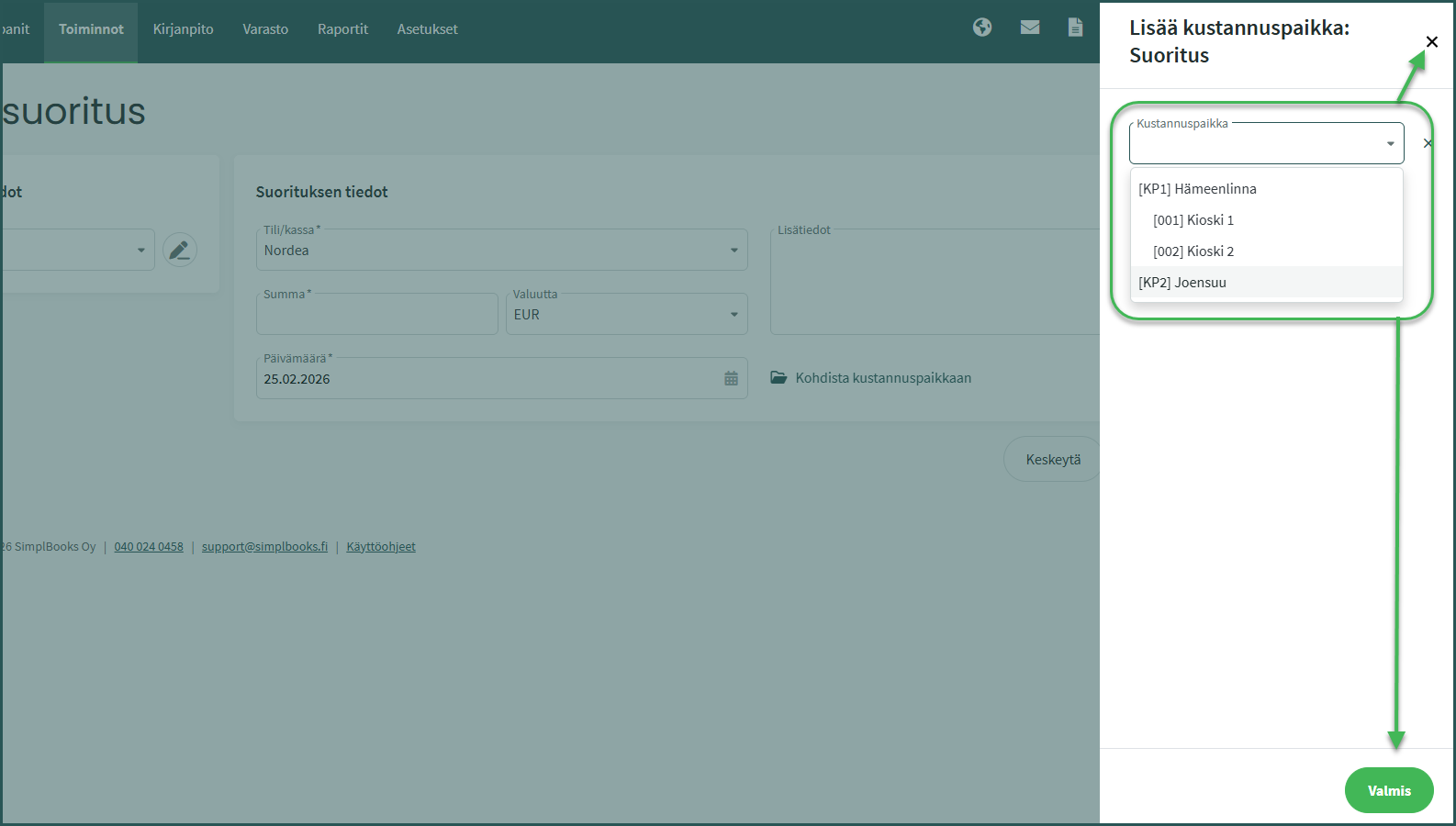Click the document icon in top bar

coord(1075,28)
